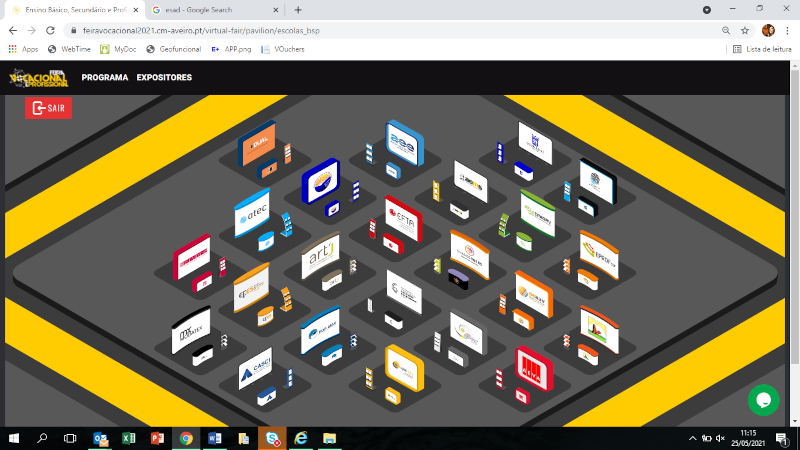Open the EFTA red booth

click(404, 219)
